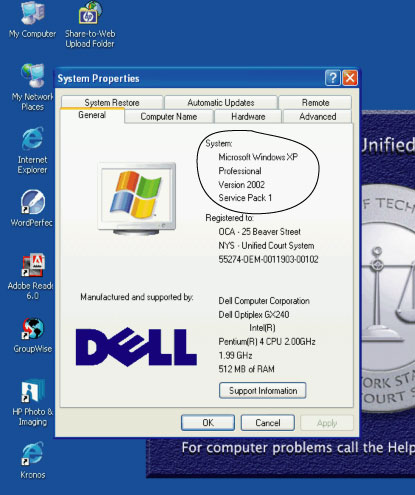Go to the Advanced tab
This screenshot has width=415, height=495.
click(x=318, y=117)
